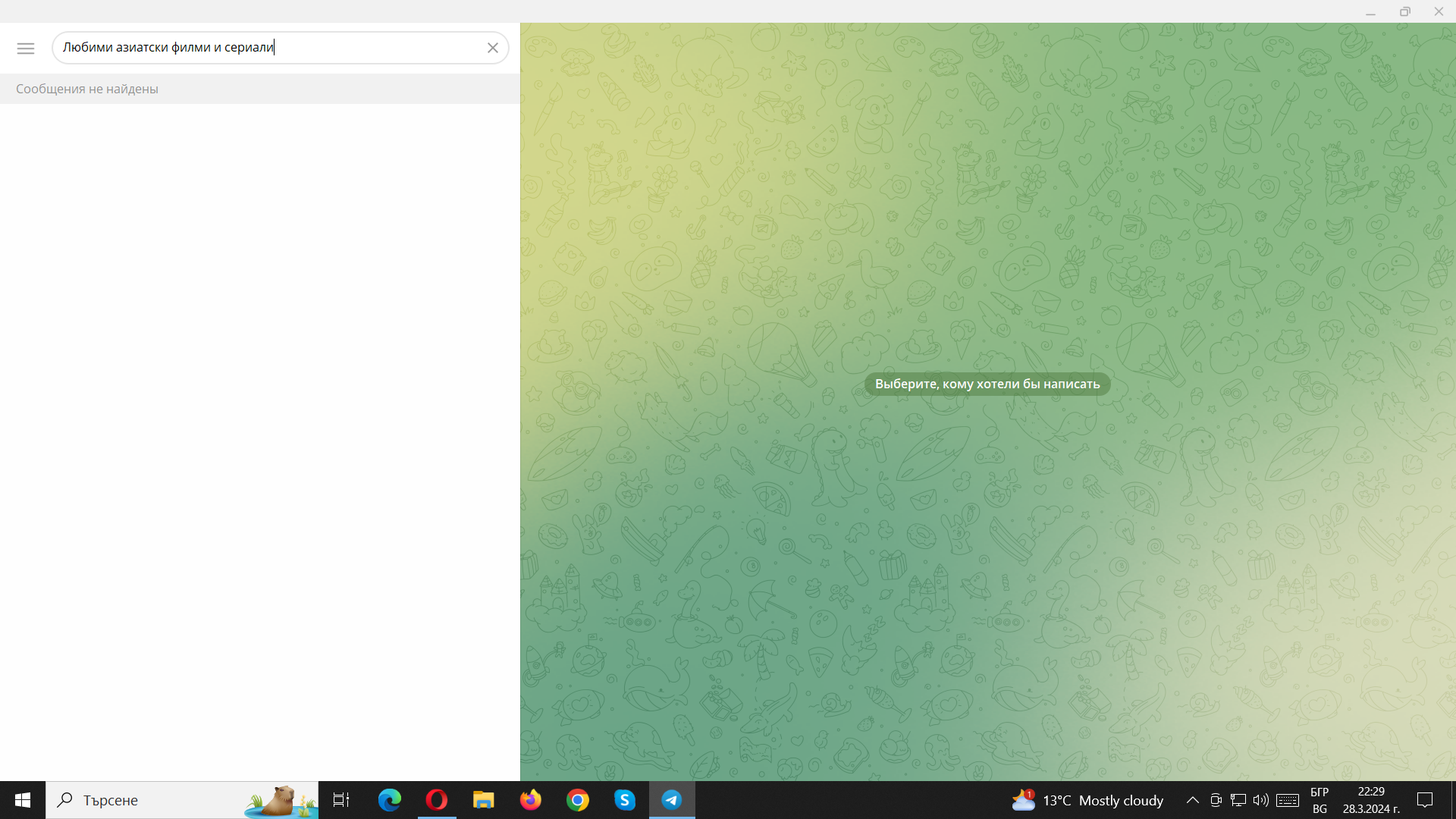Open Google Chrome from the taskbar
The image size is (1456, 819).
(x=578, y=800)
